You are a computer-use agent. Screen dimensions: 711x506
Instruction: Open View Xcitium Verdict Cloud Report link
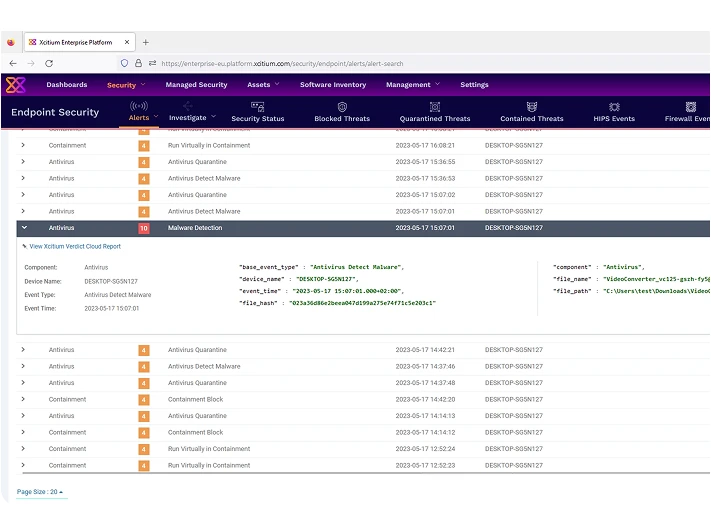coord(74,246)
